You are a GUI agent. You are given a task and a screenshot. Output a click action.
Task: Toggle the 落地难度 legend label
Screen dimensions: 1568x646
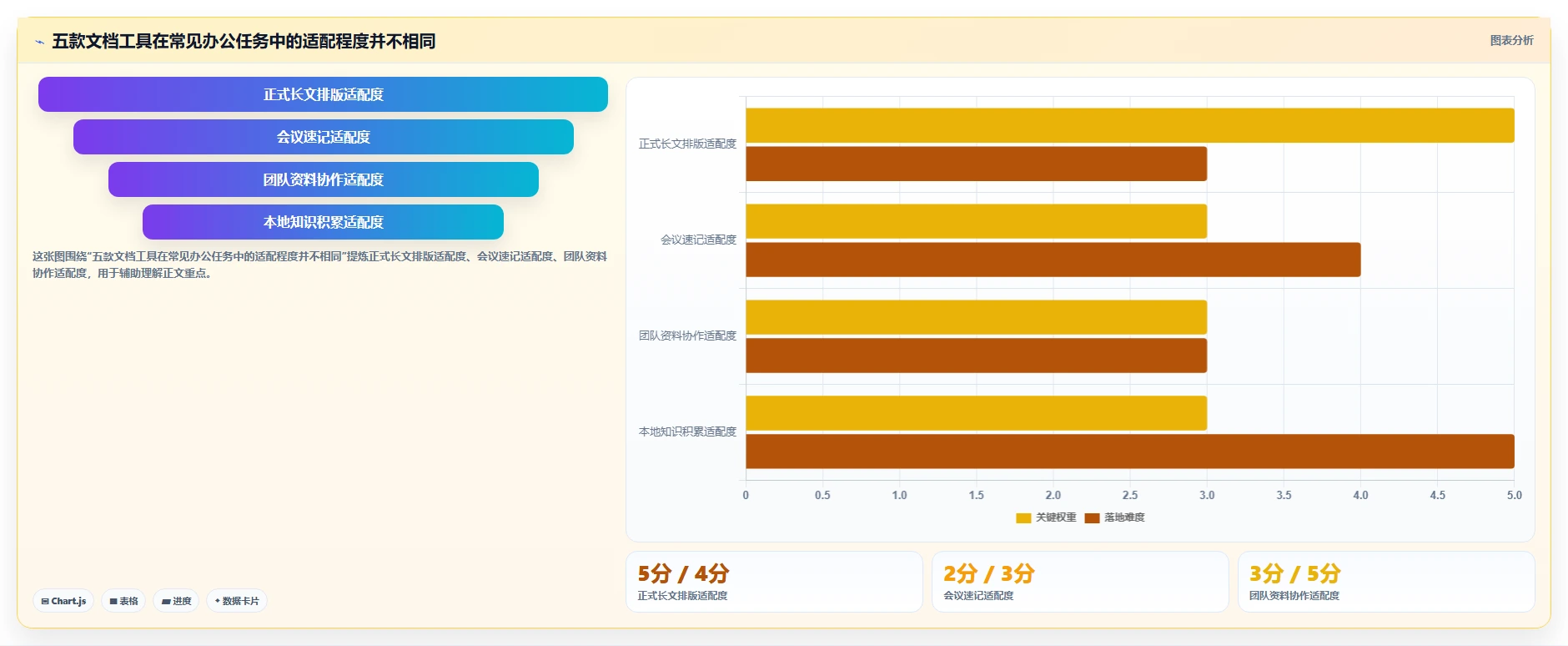pos(1124,518)
